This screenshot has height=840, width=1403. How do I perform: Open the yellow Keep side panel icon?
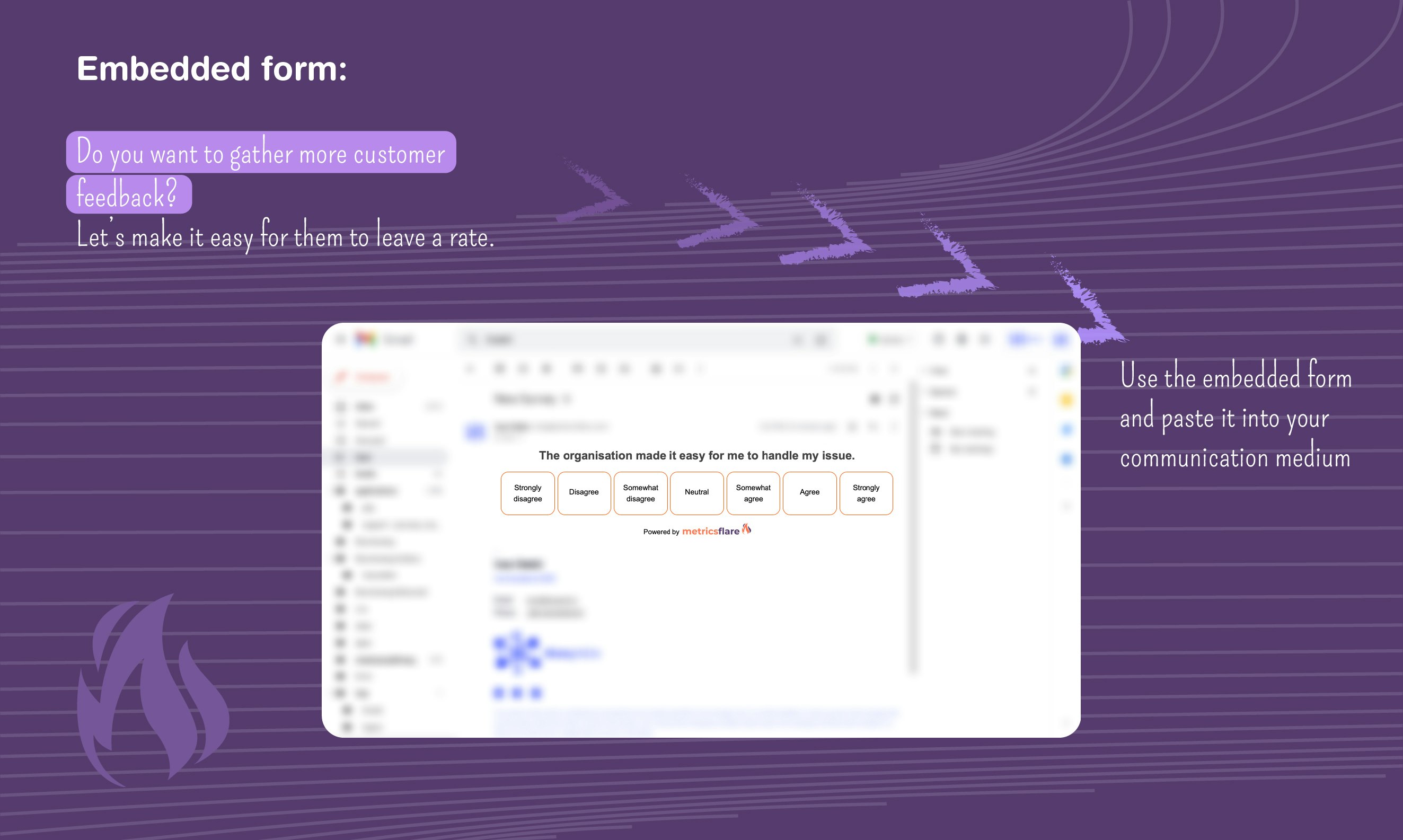(1066, 400)
